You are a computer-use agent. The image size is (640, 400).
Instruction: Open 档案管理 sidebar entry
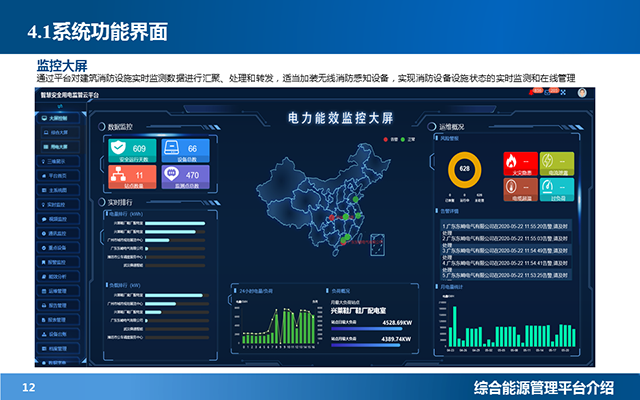point(58,349)
